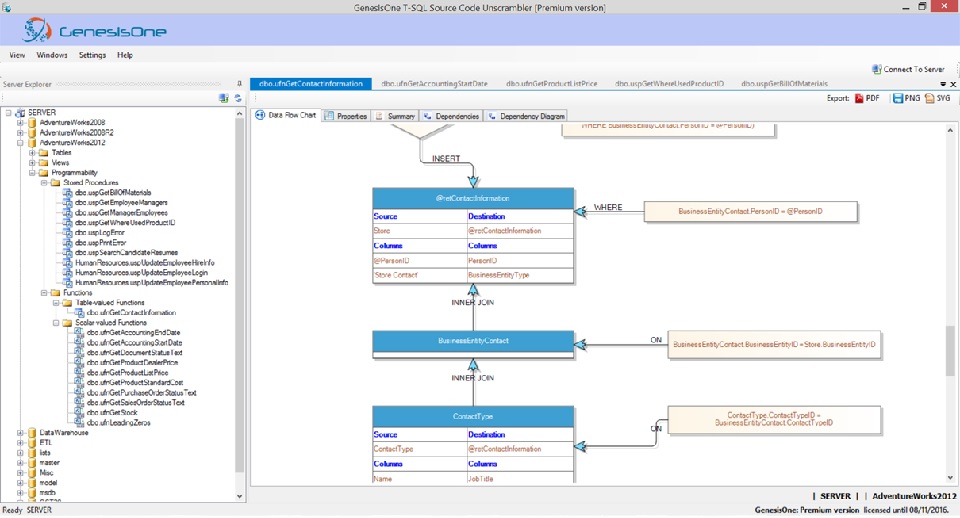This screenshot has width=960, height=518.
Task: Open the Summary tab
Action: pyautogui.click(x=395, y=116)
